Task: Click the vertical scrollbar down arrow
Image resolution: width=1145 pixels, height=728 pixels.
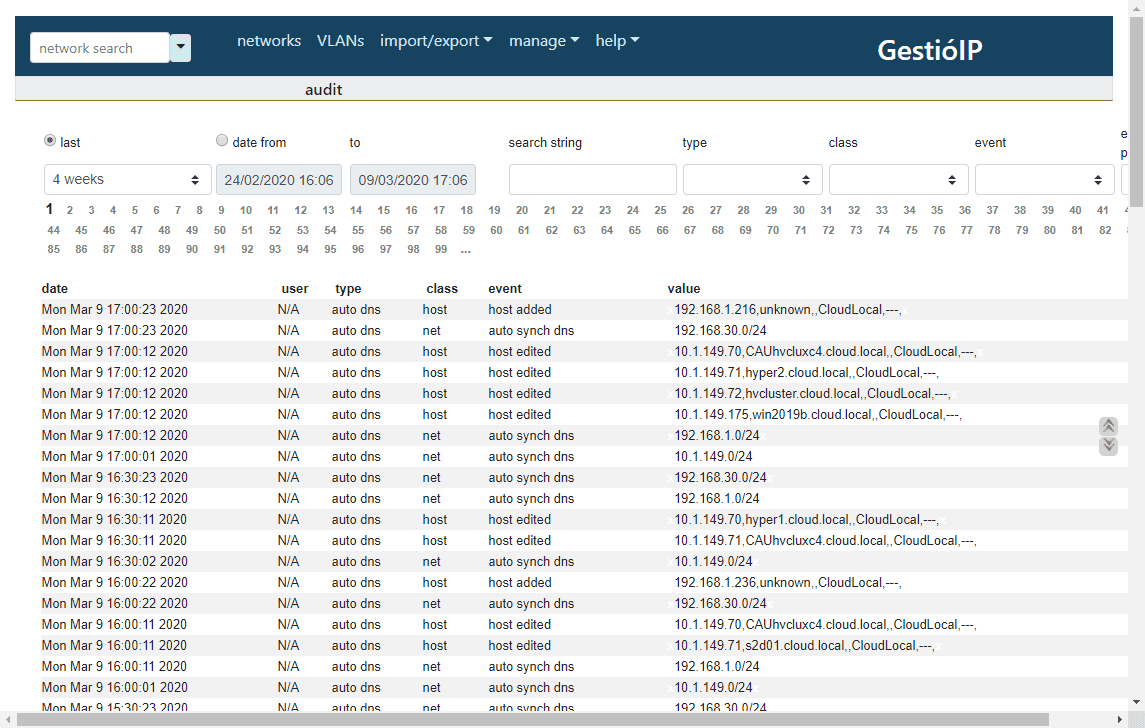Action: pos(1136,704)
